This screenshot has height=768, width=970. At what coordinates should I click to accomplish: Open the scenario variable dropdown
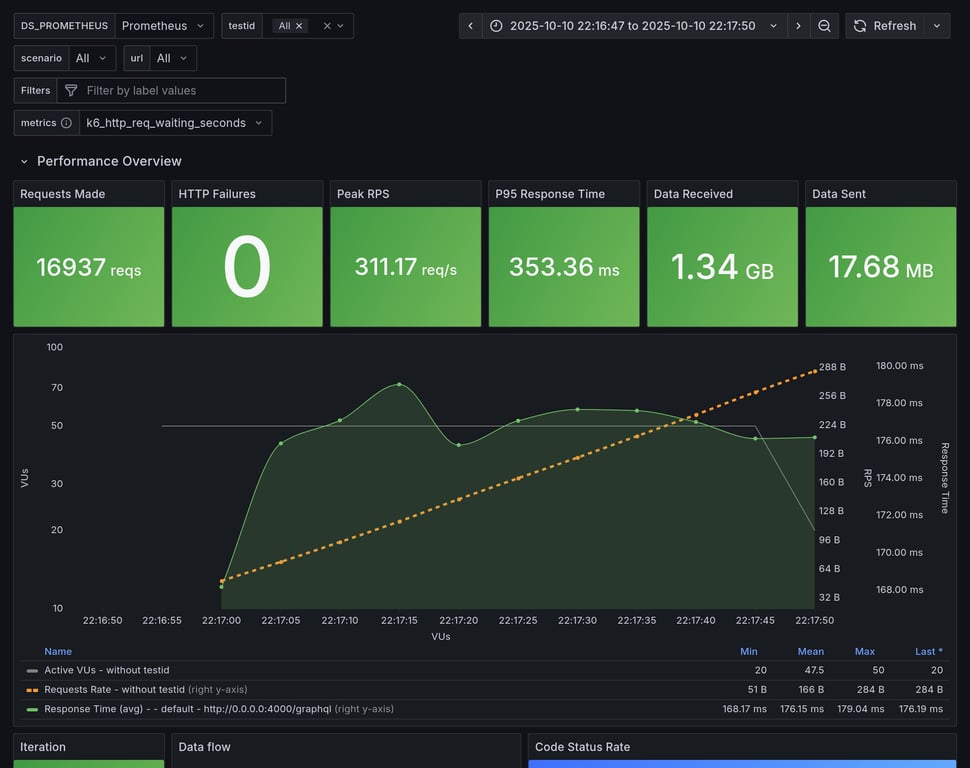[x=91, y=58]
